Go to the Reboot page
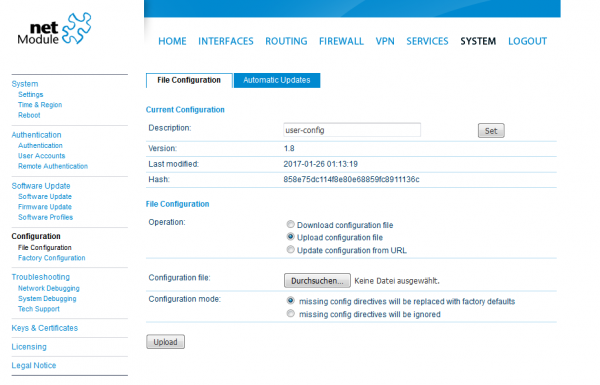Screen dimensions: 600x385 click(29, 115)
